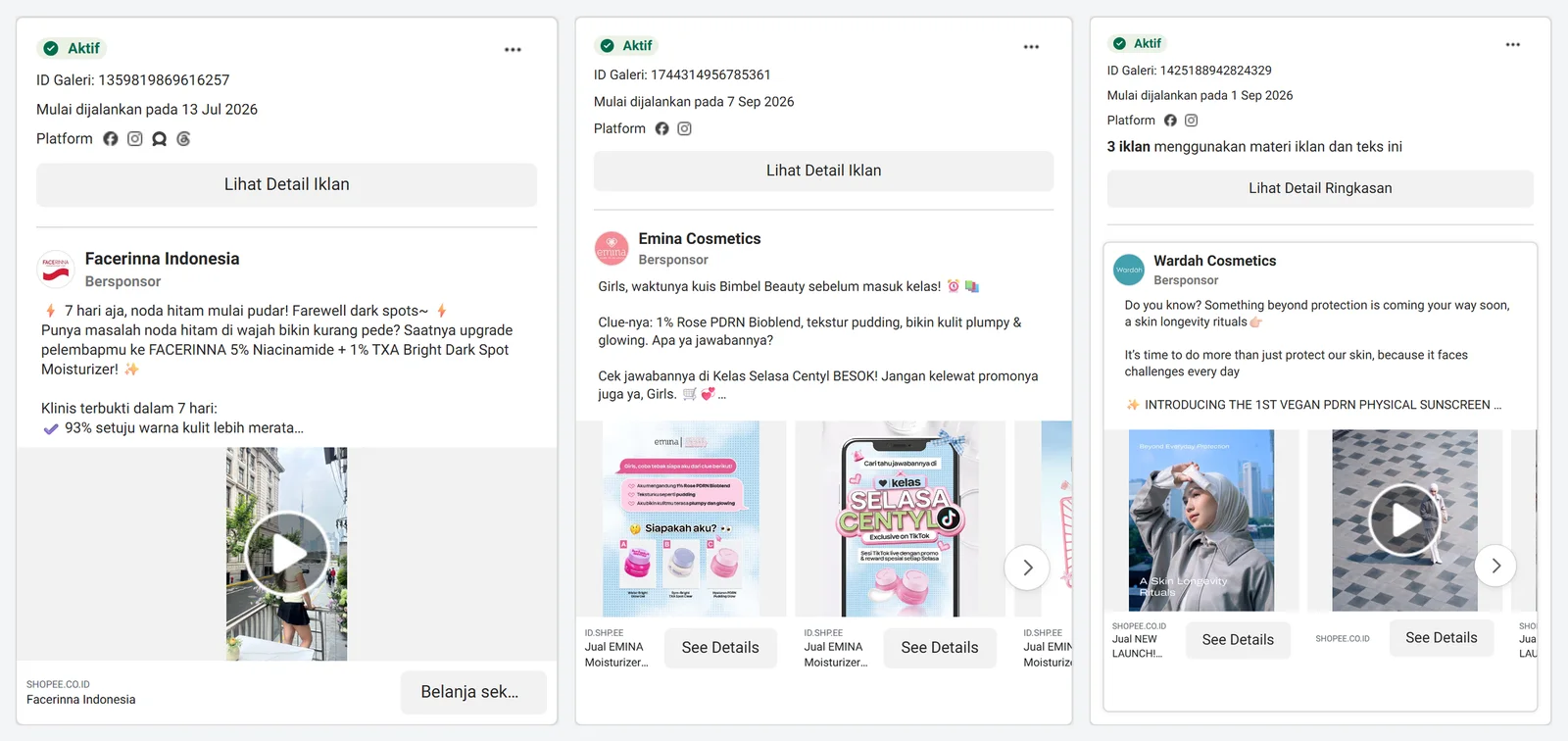
Task: Click Bersponsor label under Wardah Cosmetics
Action: point(1186,280)
